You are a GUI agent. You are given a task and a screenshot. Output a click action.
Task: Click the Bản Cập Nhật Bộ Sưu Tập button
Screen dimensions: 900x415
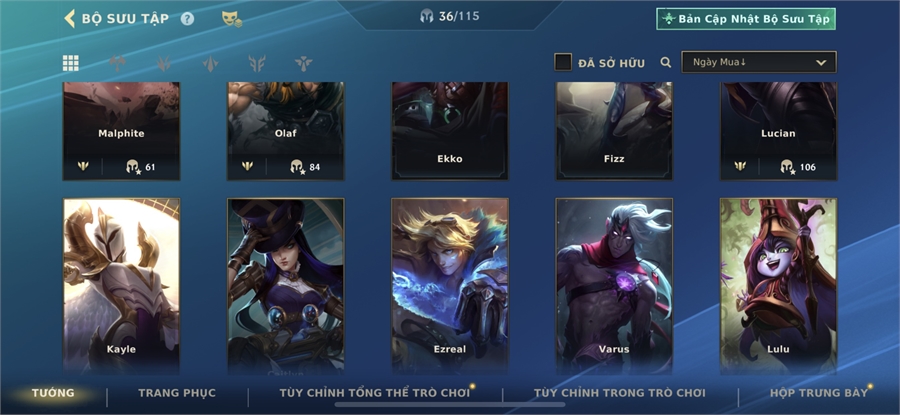click(746, 18)
